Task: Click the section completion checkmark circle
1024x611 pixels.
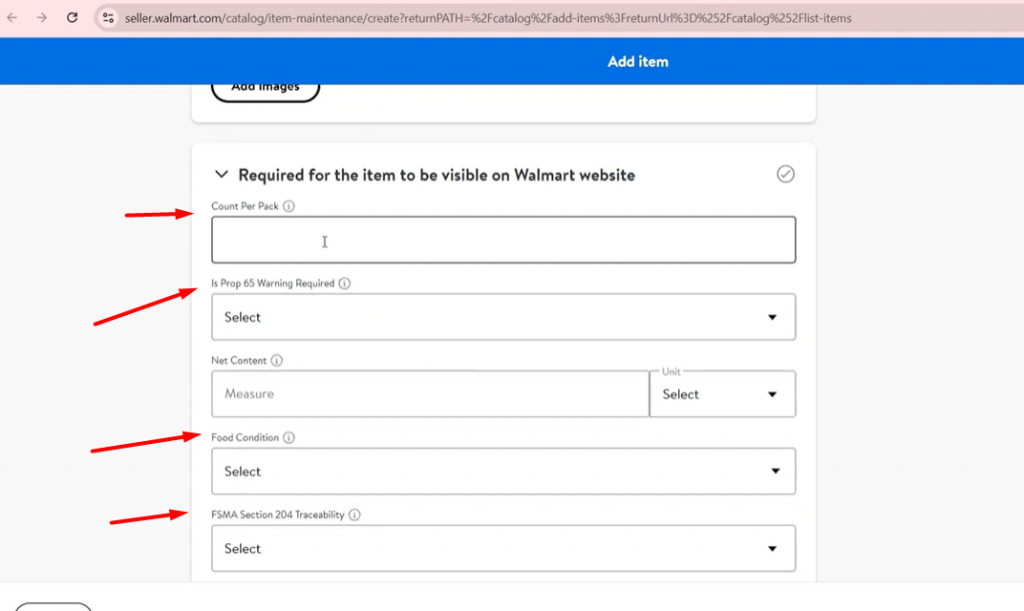Action: pyautogui.click(x=786, y=175)
